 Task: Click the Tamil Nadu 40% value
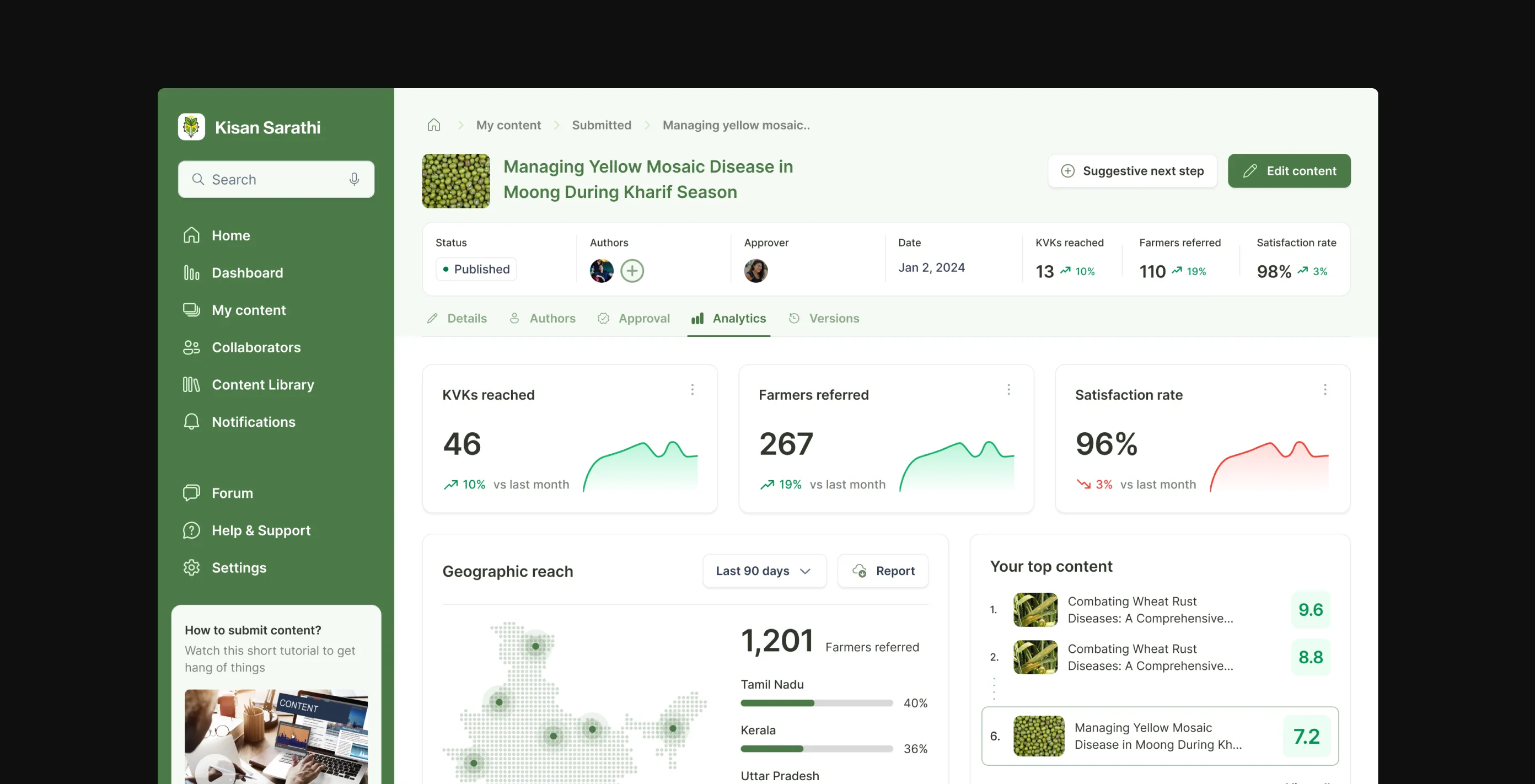pos(915,704)
